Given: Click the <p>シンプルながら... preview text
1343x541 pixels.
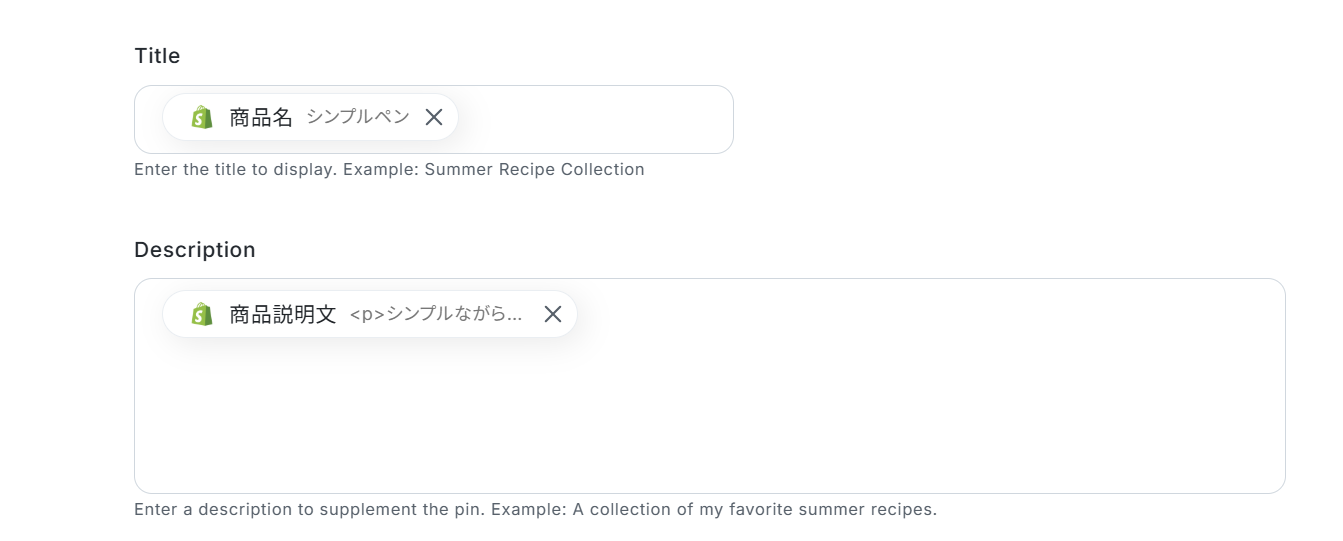Looking at the screenshot, I should (435, 315).
